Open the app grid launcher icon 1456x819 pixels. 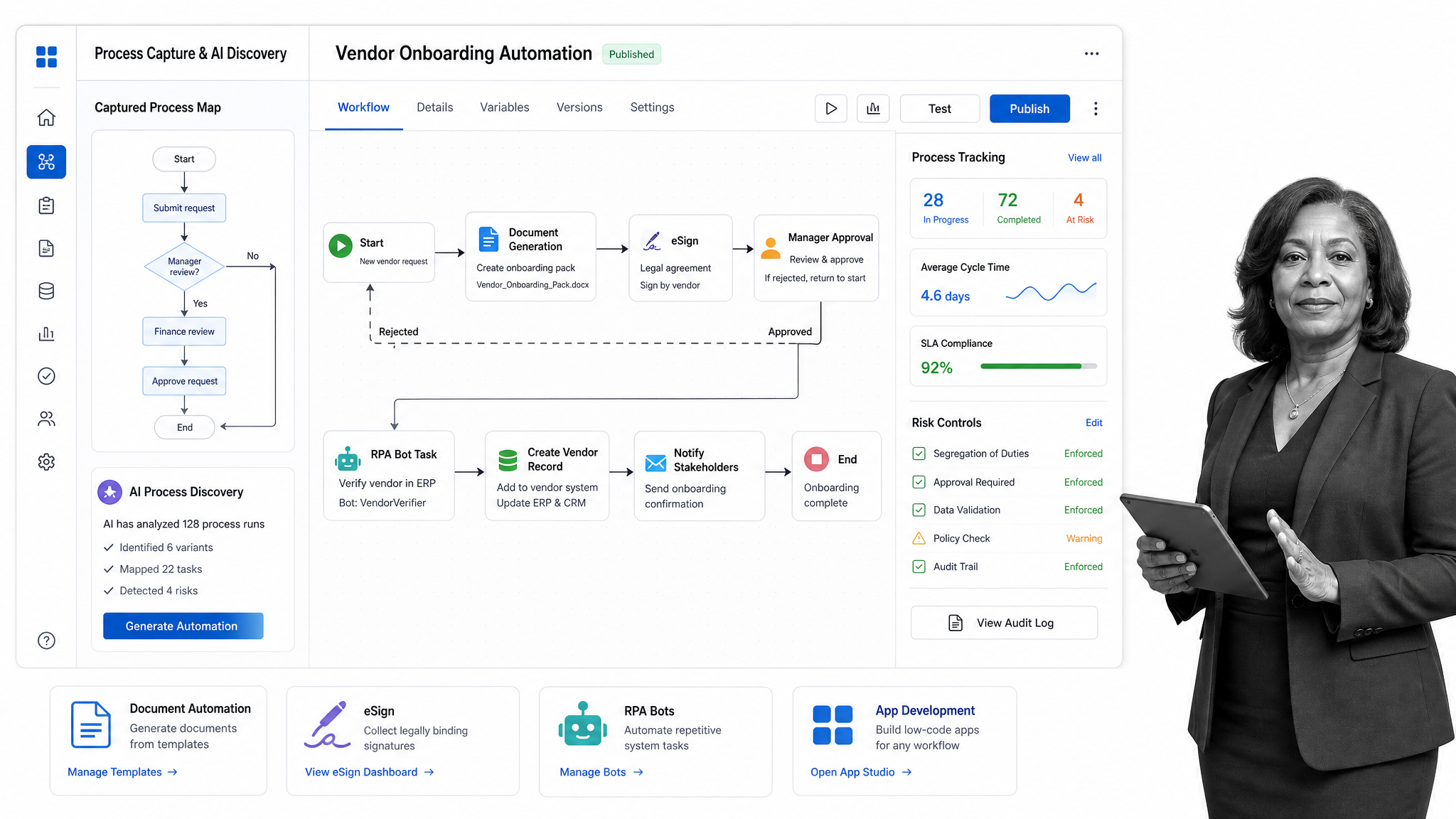pos(46,57)
